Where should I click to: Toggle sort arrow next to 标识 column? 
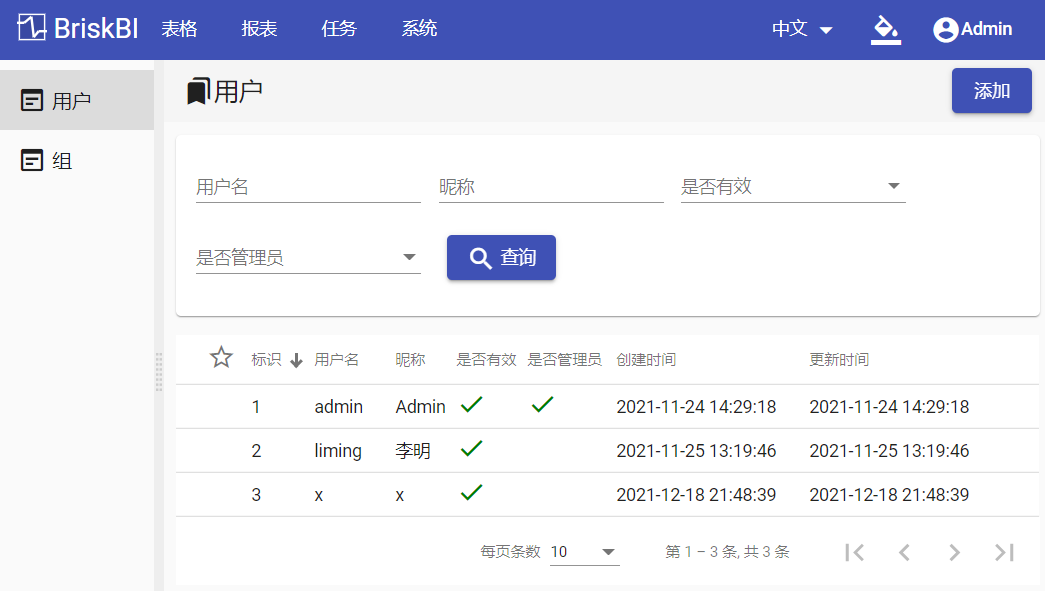pos(297,360)
